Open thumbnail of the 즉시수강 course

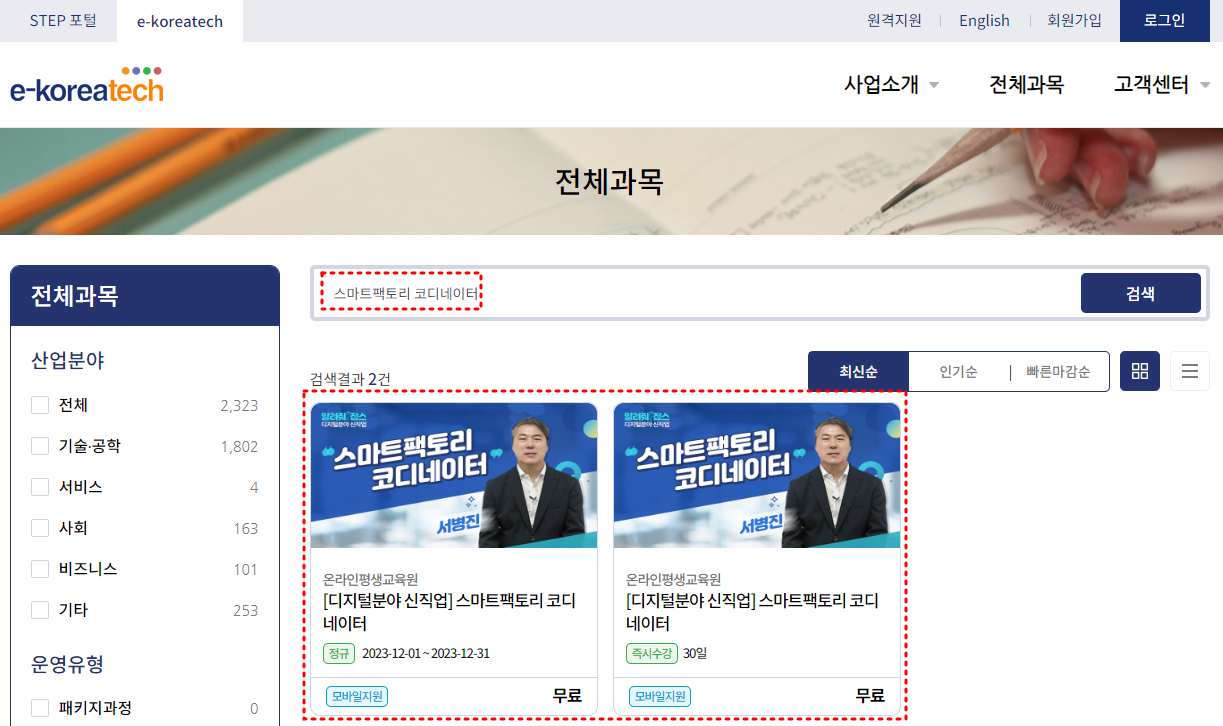coord(757,475)
